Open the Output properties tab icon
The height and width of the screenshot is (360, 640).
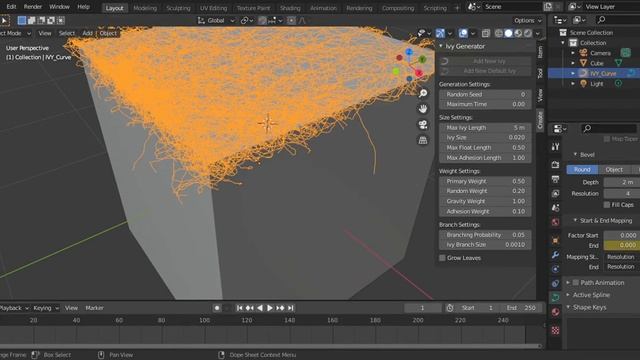coord(555,179)
